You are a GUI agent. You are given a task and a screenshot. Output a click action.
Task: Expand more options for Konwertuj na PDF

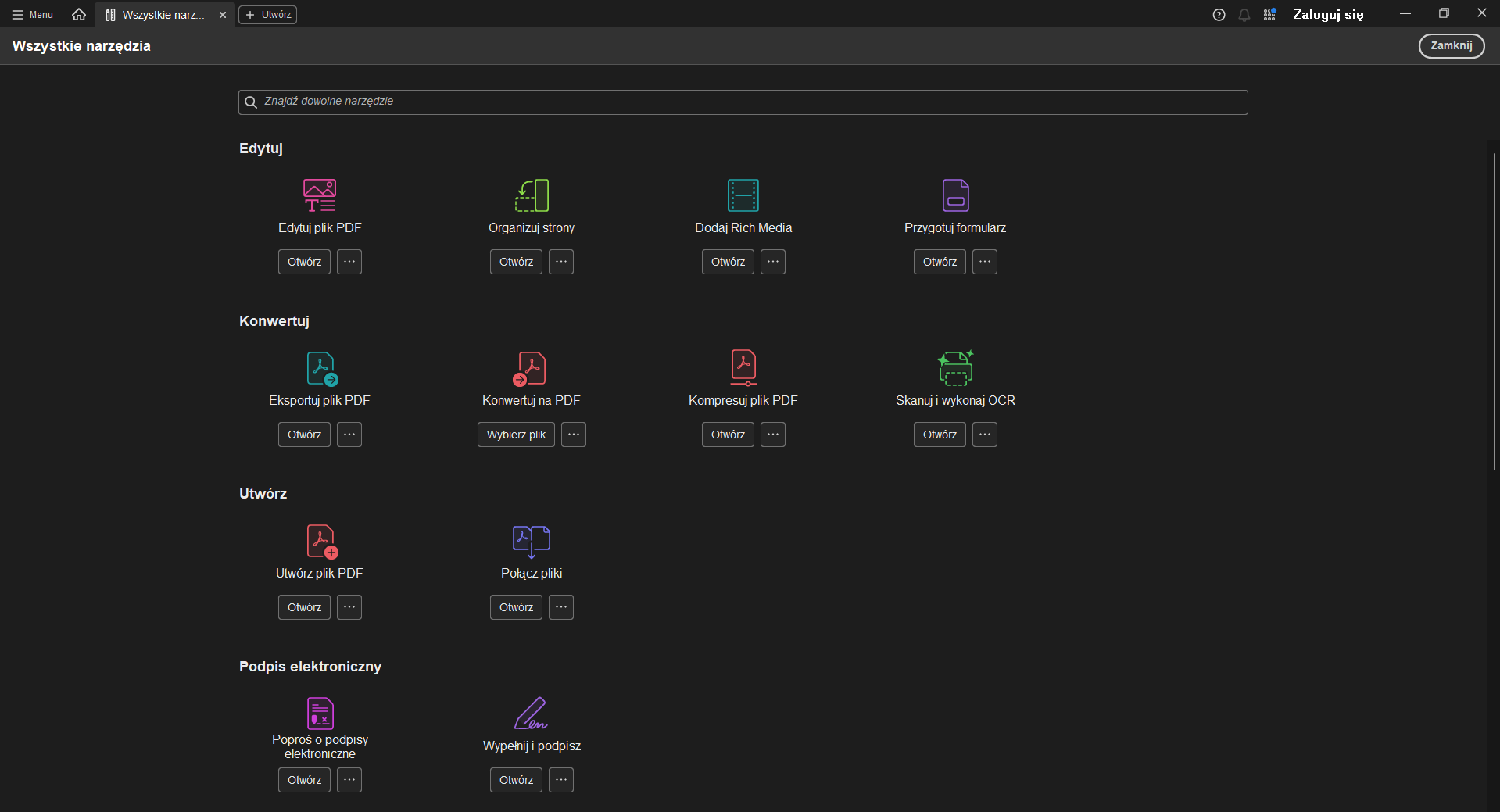(x=574, y=435)
